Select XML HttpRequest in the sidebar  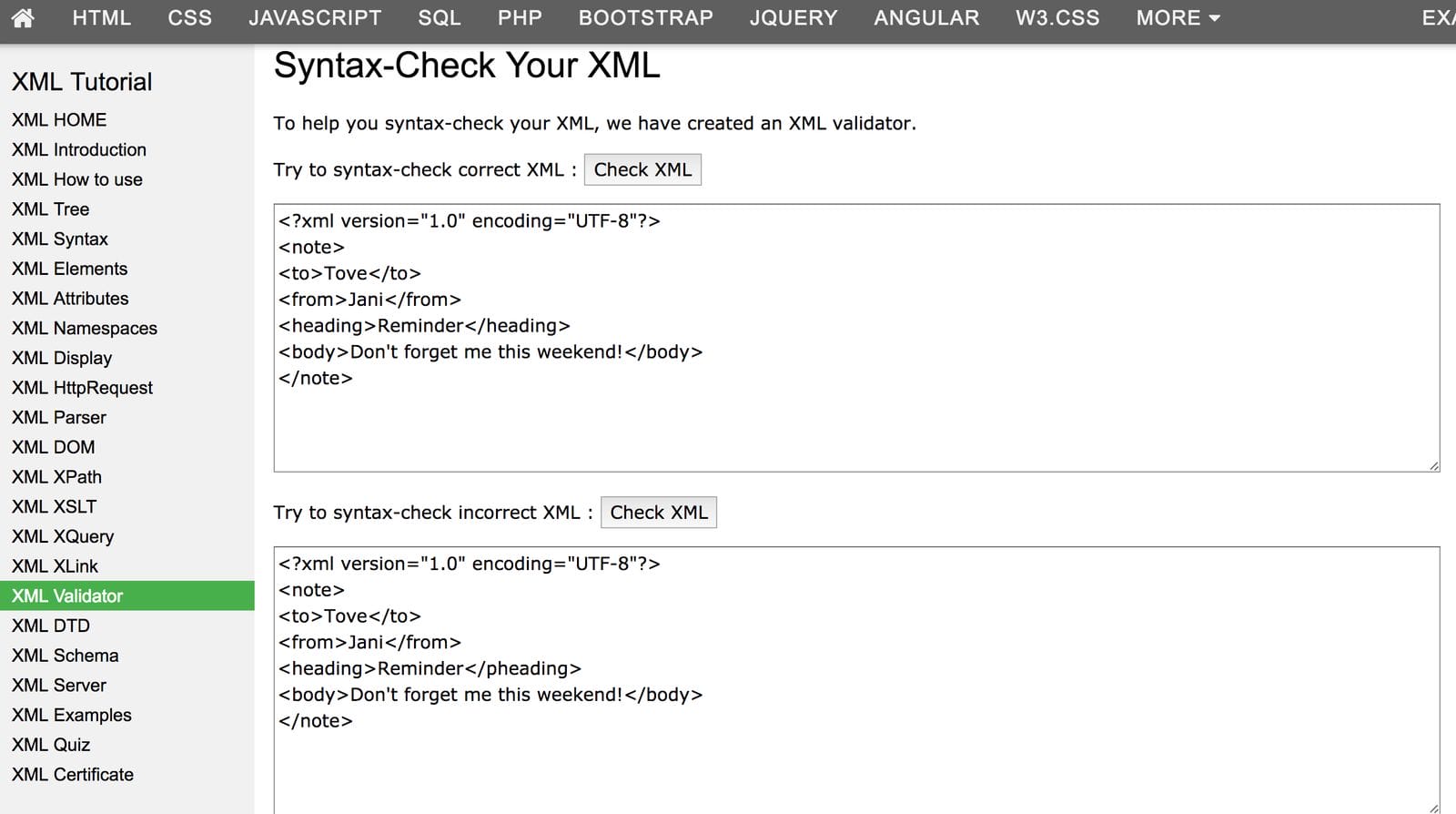pos(82,388)
